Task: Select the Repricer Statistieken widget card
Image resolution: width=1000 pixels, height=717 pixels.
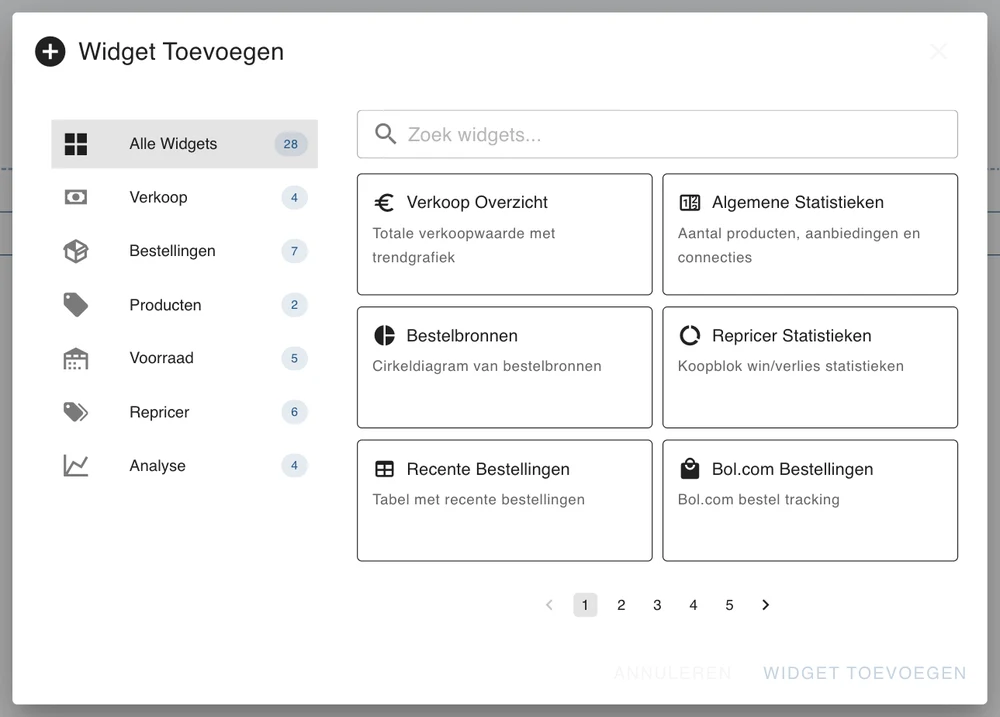Action: (810, 367)
